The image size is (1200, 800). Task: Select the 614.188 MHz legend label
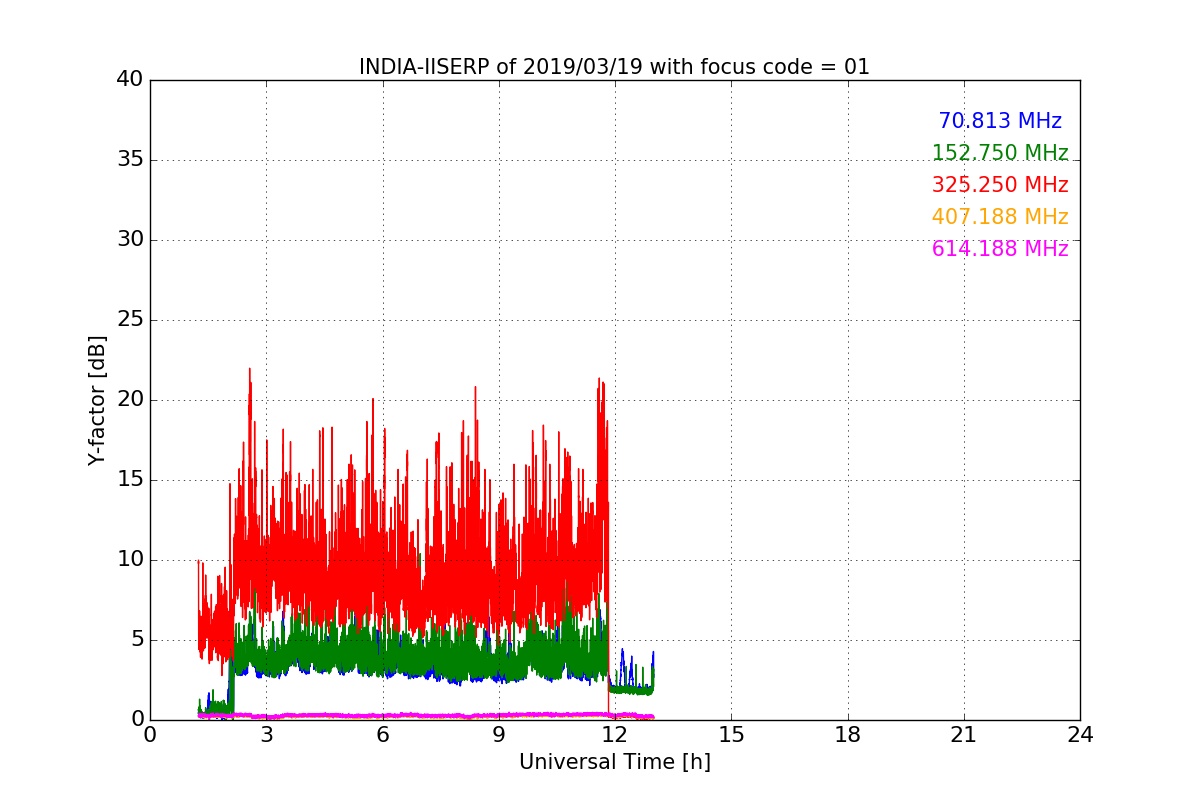1000,249
